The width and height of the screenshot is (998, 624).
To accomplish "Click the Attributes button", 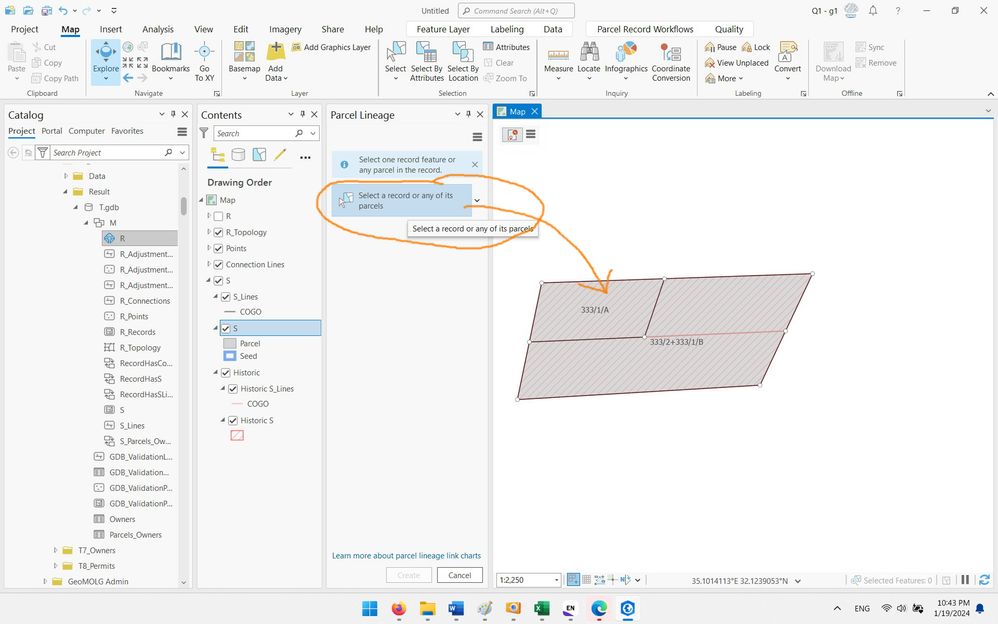I will 506,47.
